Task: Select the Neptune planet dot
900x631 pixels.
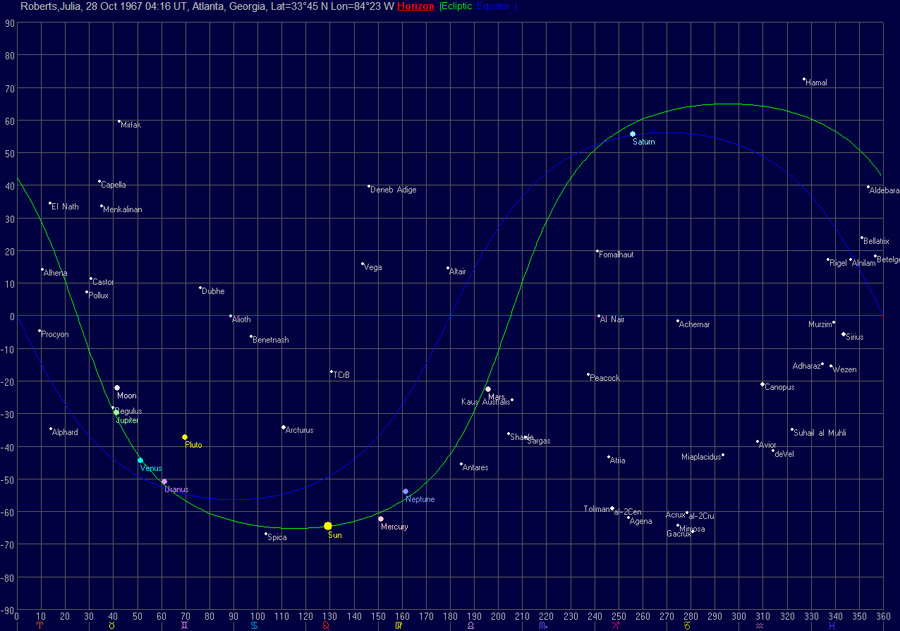Action: coord(405,491)
